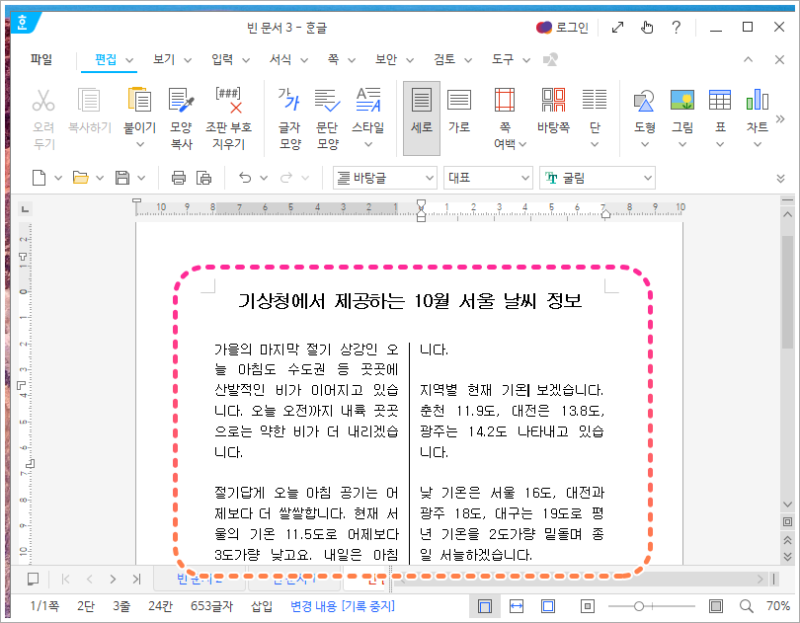Open the 굴림 font dropdown

597,178
